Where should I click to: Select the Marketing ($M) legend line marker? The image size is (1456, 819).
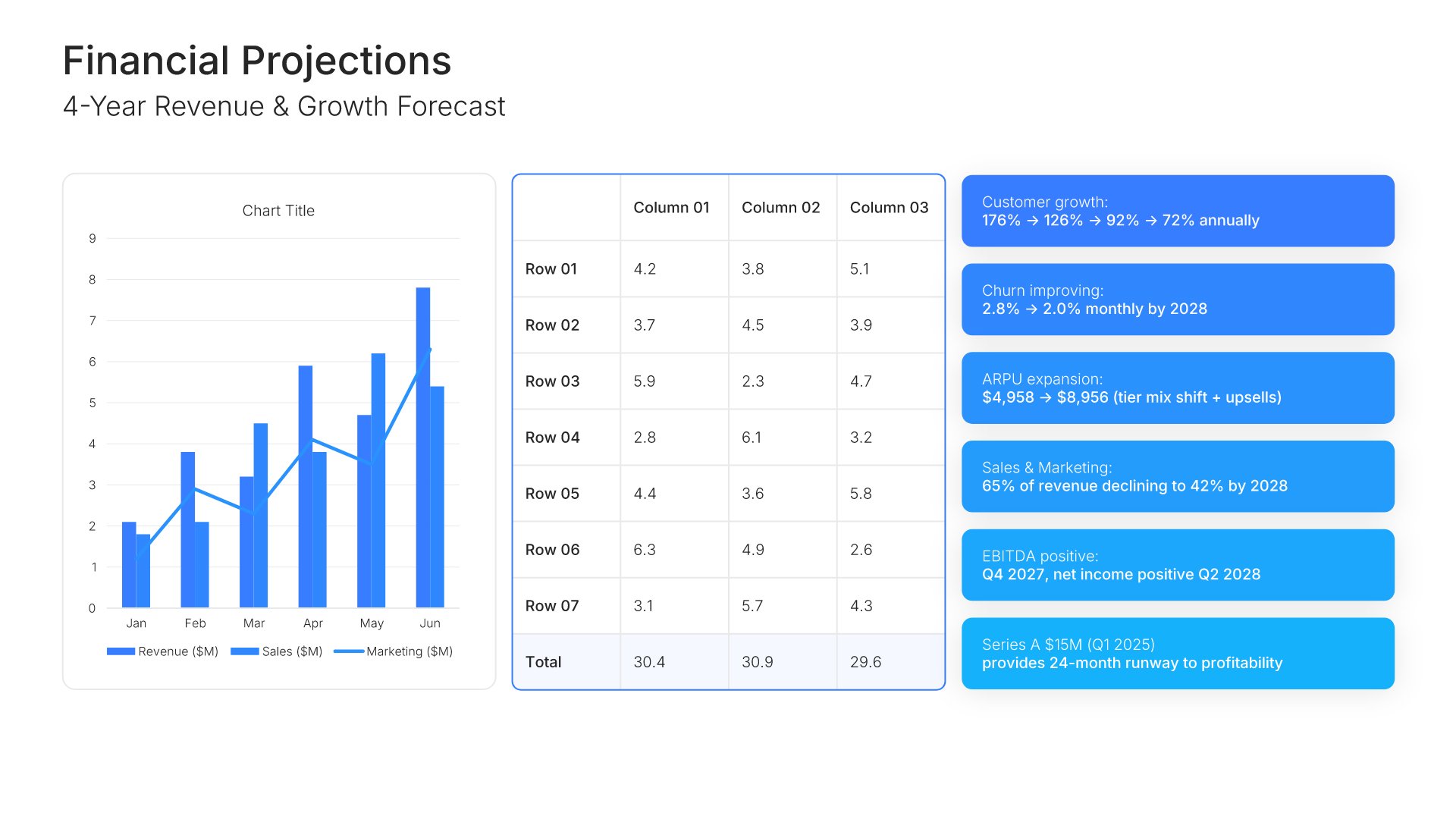coord(348,651)
